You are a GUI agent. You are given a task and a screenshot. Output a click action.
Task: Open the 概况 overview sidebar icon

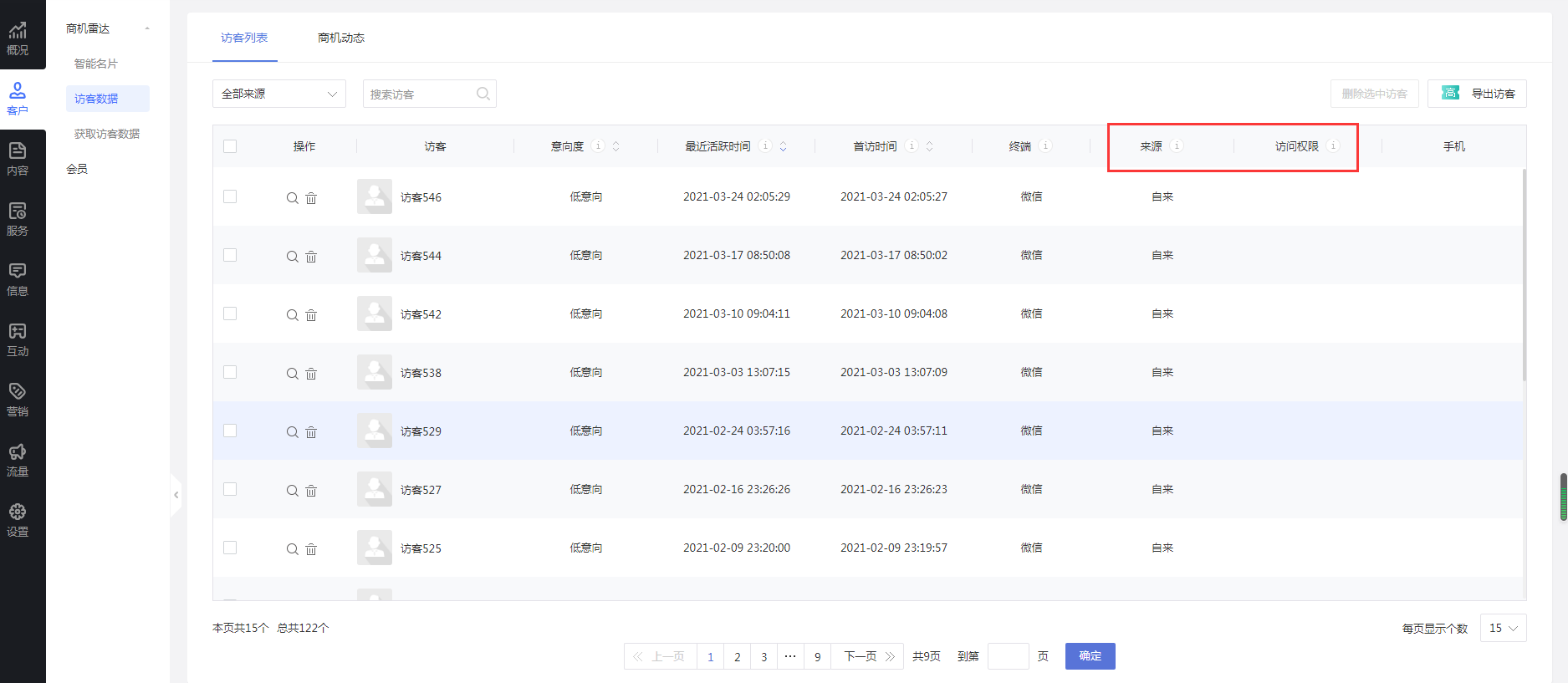point(18,38)
